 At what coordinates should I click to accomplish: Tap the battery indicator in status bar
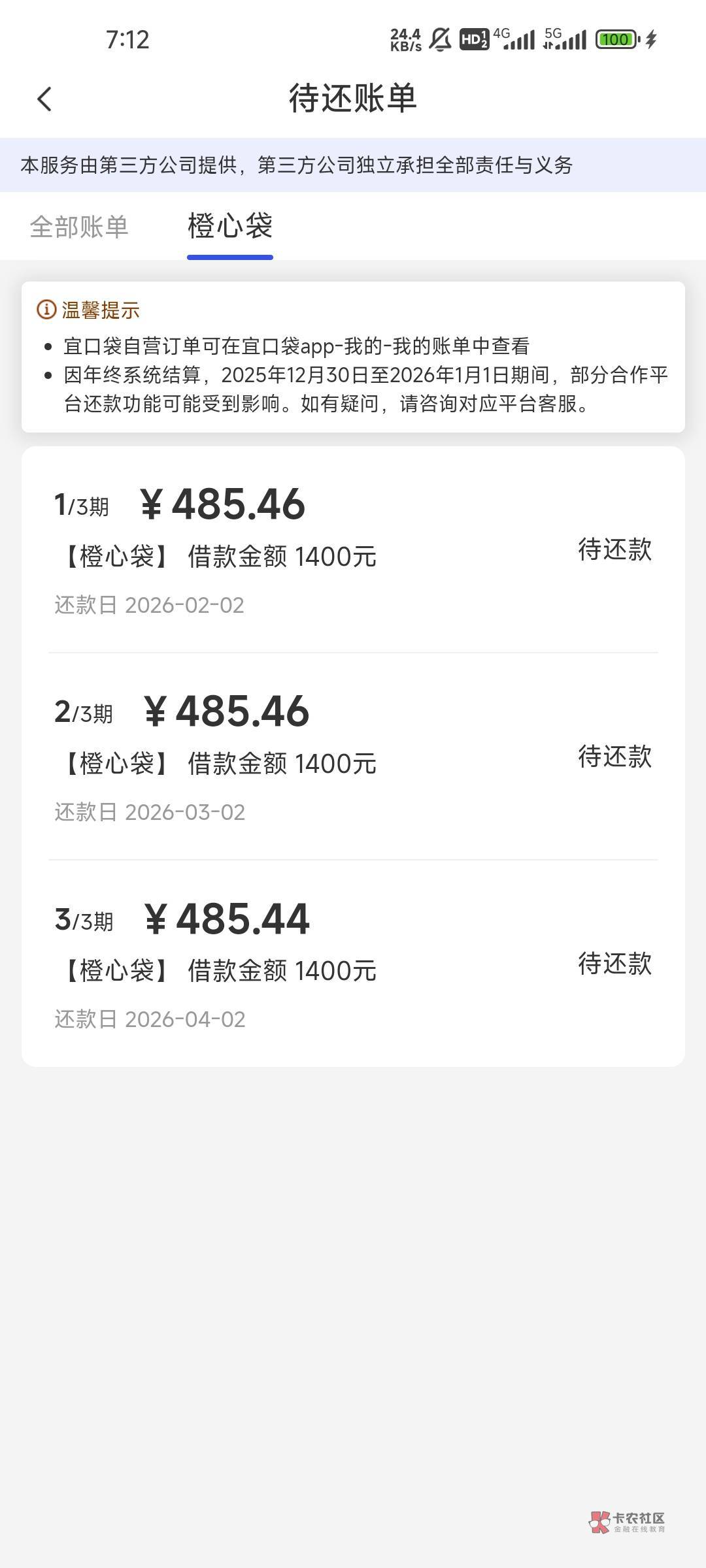pyautogui.click(x=616, y=40)
